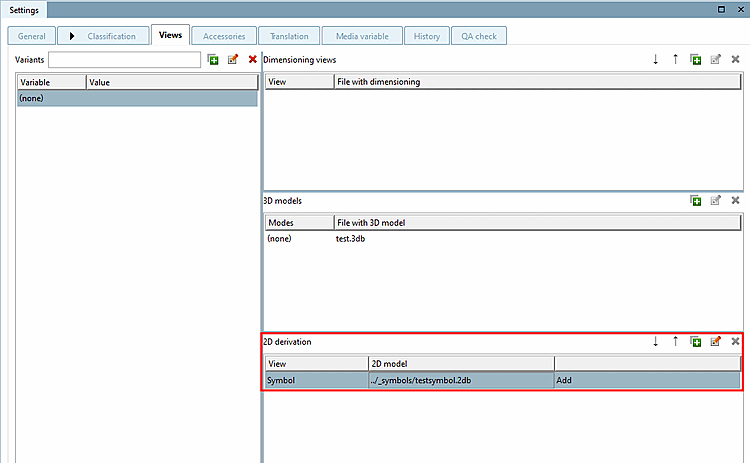Add a new 2D derivation entry
Screen dimensions: 750x463
[x=695, y=342]
